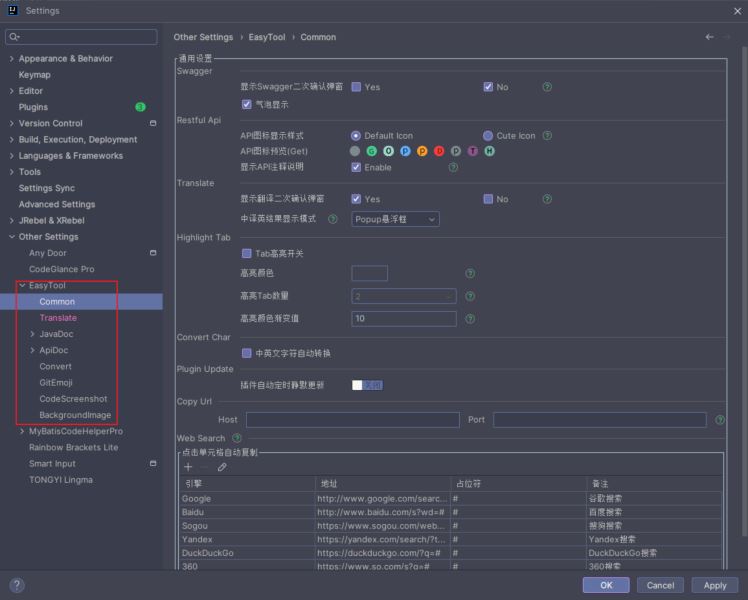Click the edit pencil icon above the table
Viewport: 748px width, 600px height.
222,467
